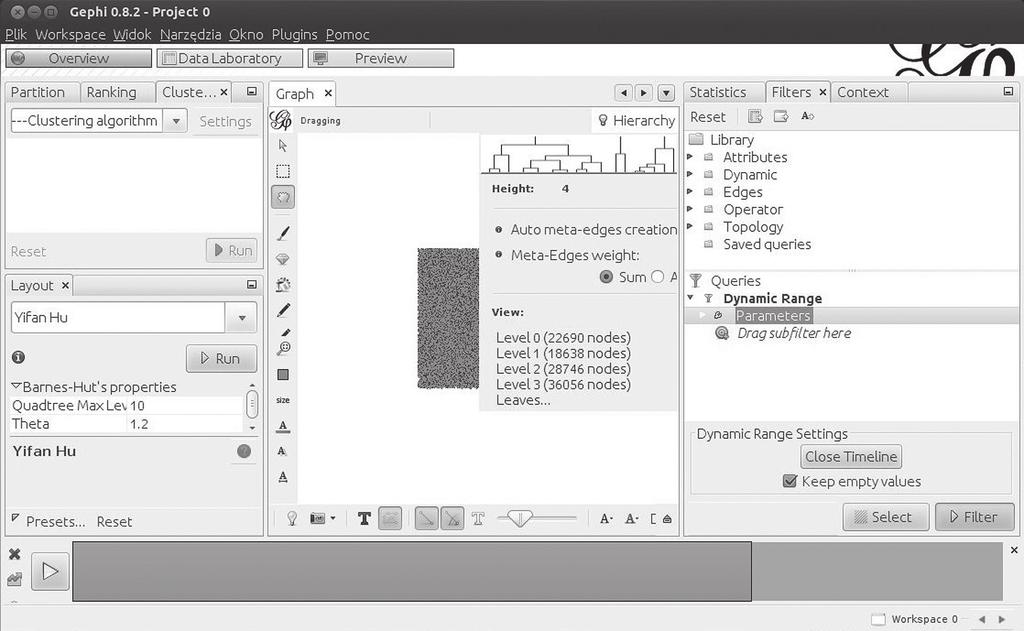Image resolution: width=1024 pixels, height=631 pixels.
Task: Click the 'size' reset icon
Action: (x=283, y=400)
